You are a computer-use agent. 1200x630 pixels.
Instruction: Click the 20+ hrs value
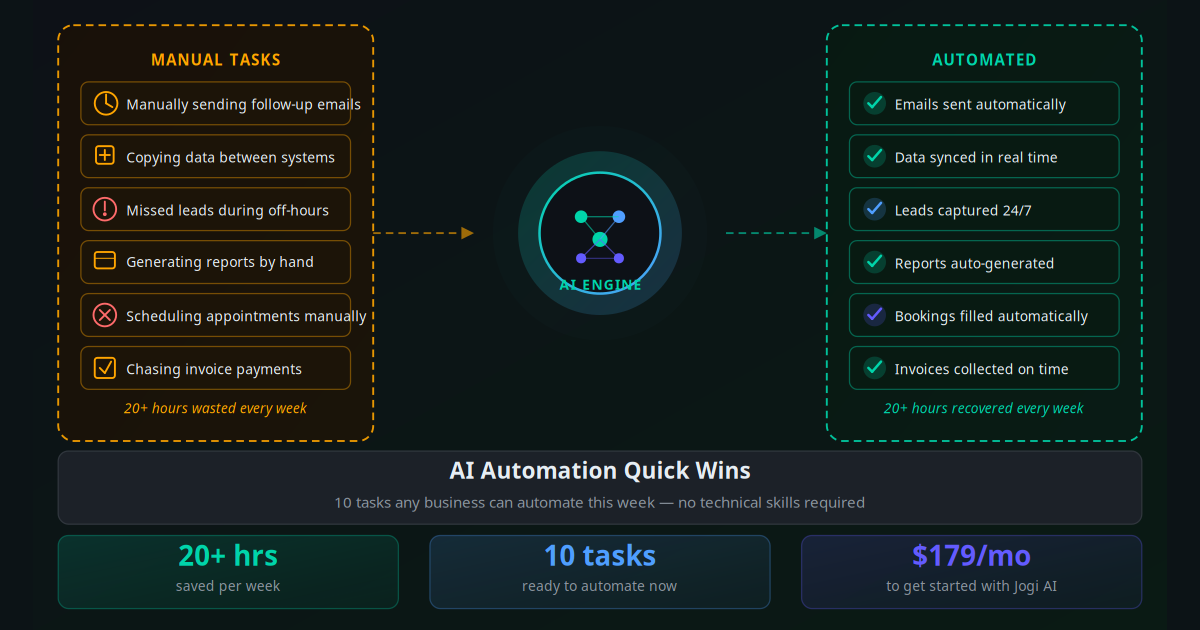tap(228, 555)
